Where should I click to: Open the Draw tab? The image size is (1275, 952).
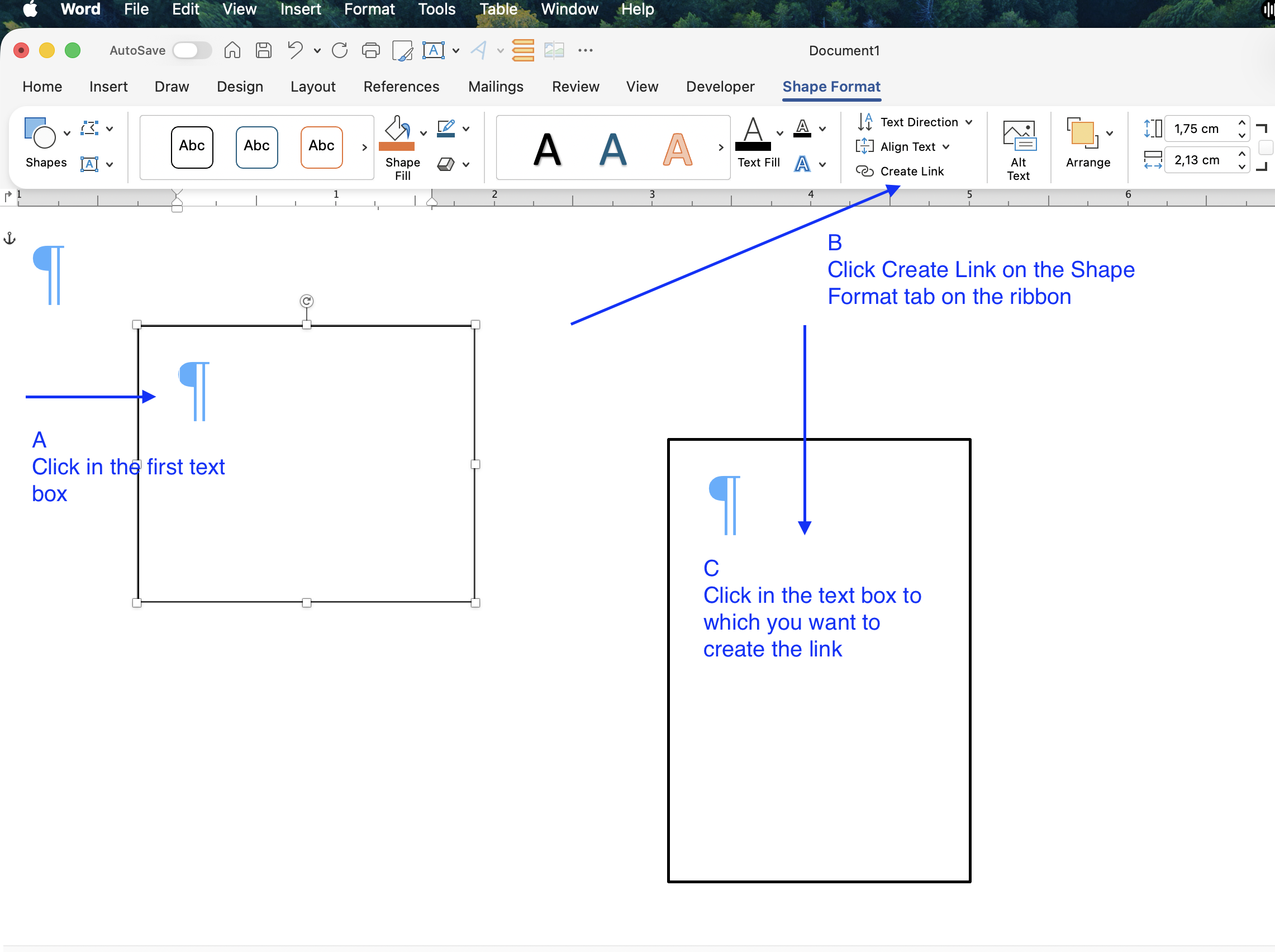tap(172, 87)
